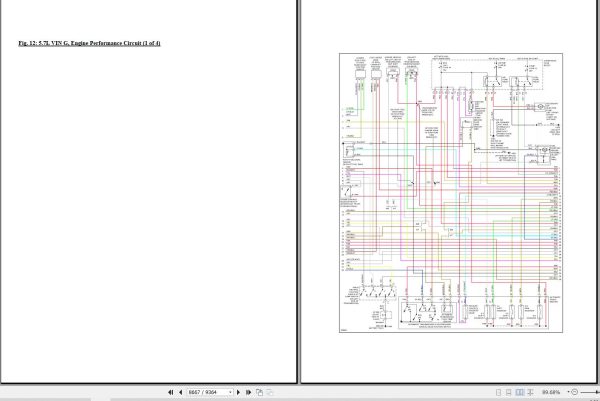600x401 pixels.
Task: Select the two-page facing view
Action: (520, 392)
